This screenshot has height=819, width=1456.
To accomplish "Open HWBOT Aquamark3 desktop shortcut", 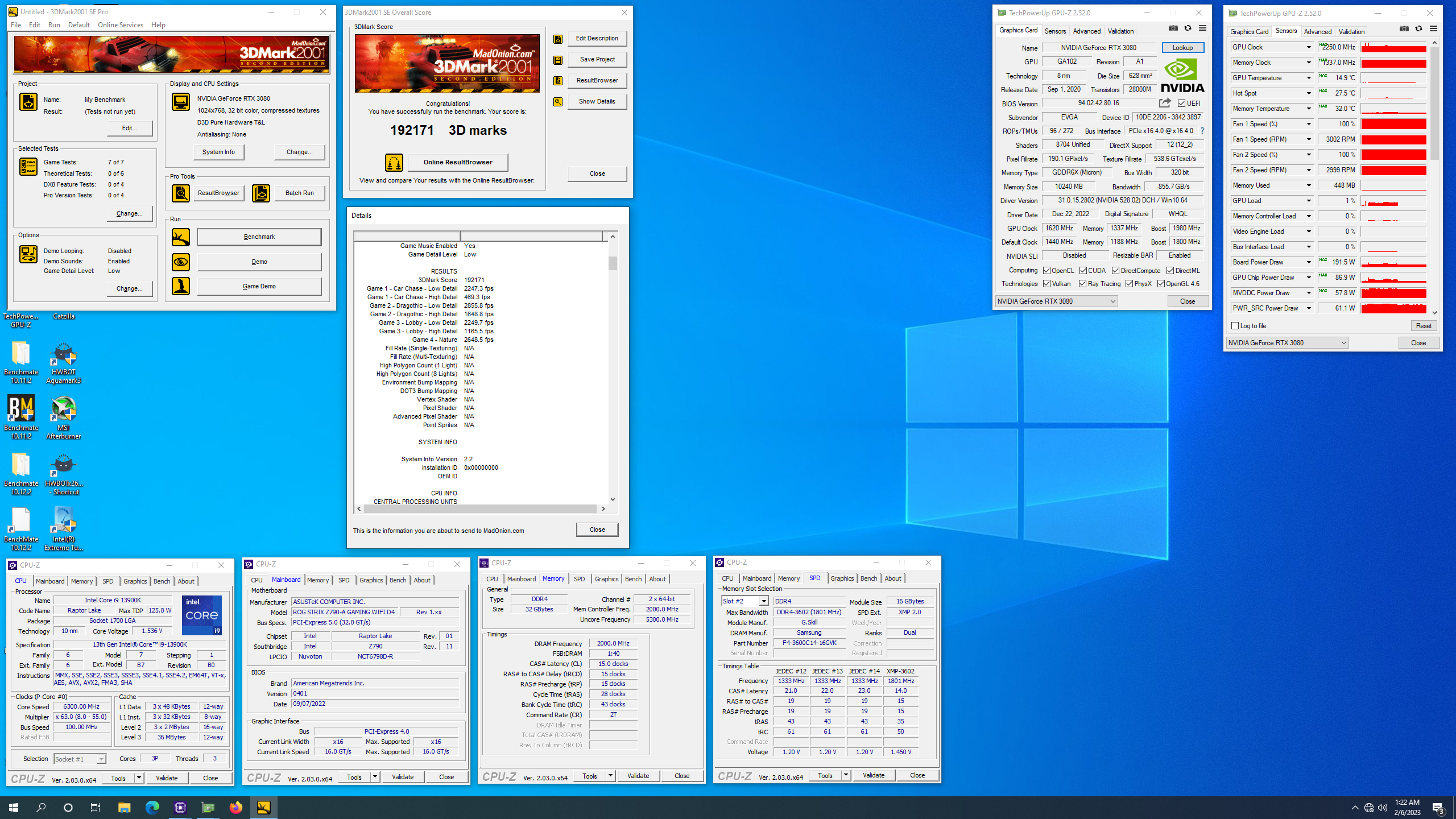I will (x=63, y=363).
